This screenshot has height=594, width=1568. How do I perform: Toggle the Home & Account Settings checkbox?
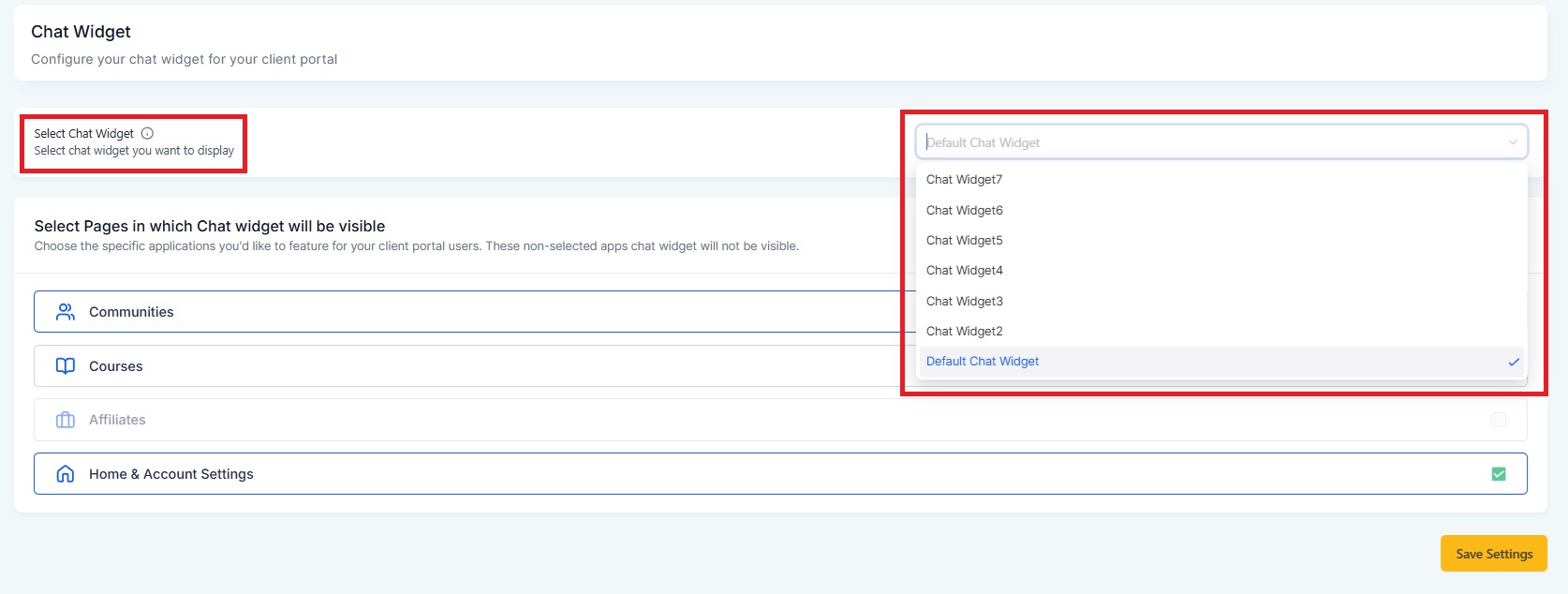pyautogui.click(x=1499, y=474)
